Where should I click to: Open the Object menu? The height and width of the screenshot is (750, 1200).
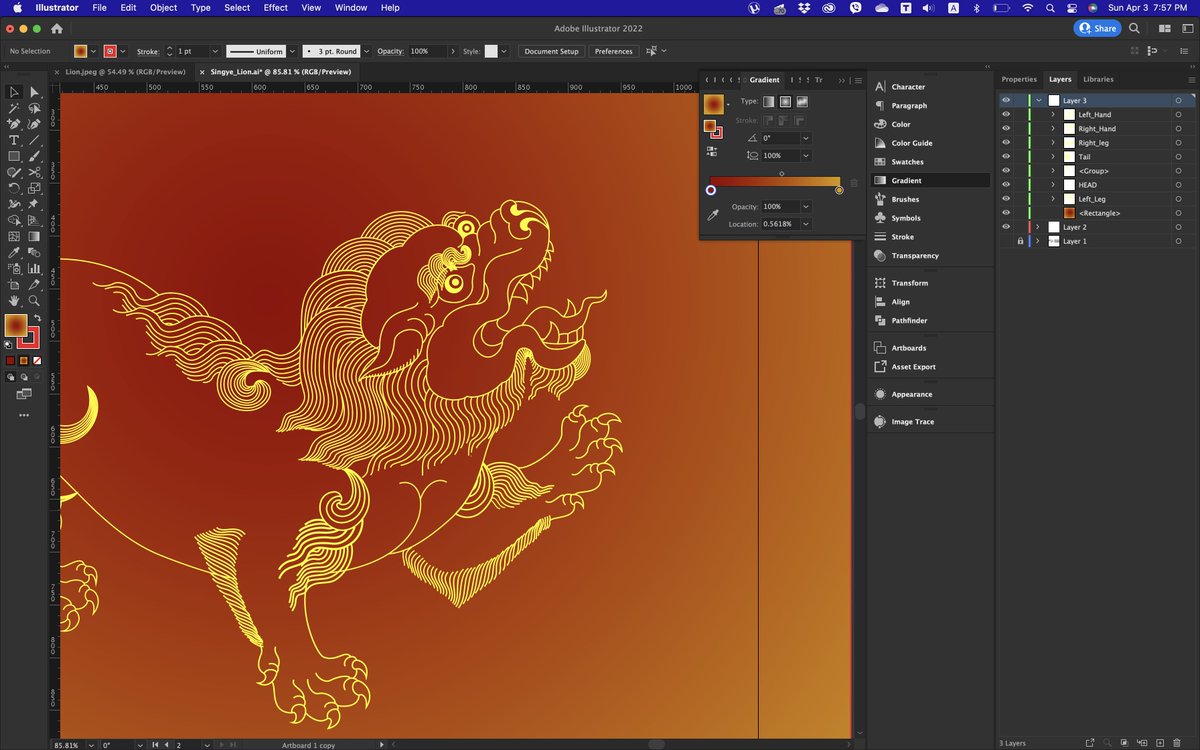(x=163, y=7)
